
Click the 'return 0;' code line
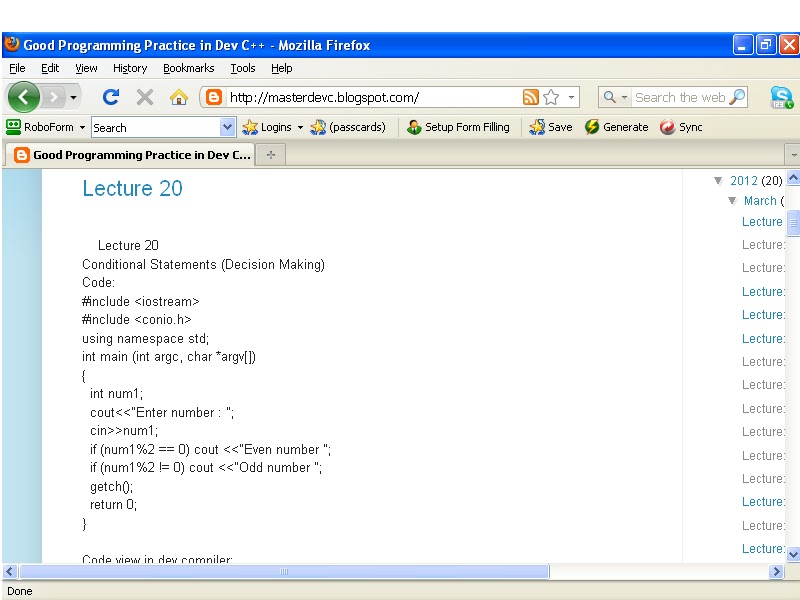[x=113, y=505]
